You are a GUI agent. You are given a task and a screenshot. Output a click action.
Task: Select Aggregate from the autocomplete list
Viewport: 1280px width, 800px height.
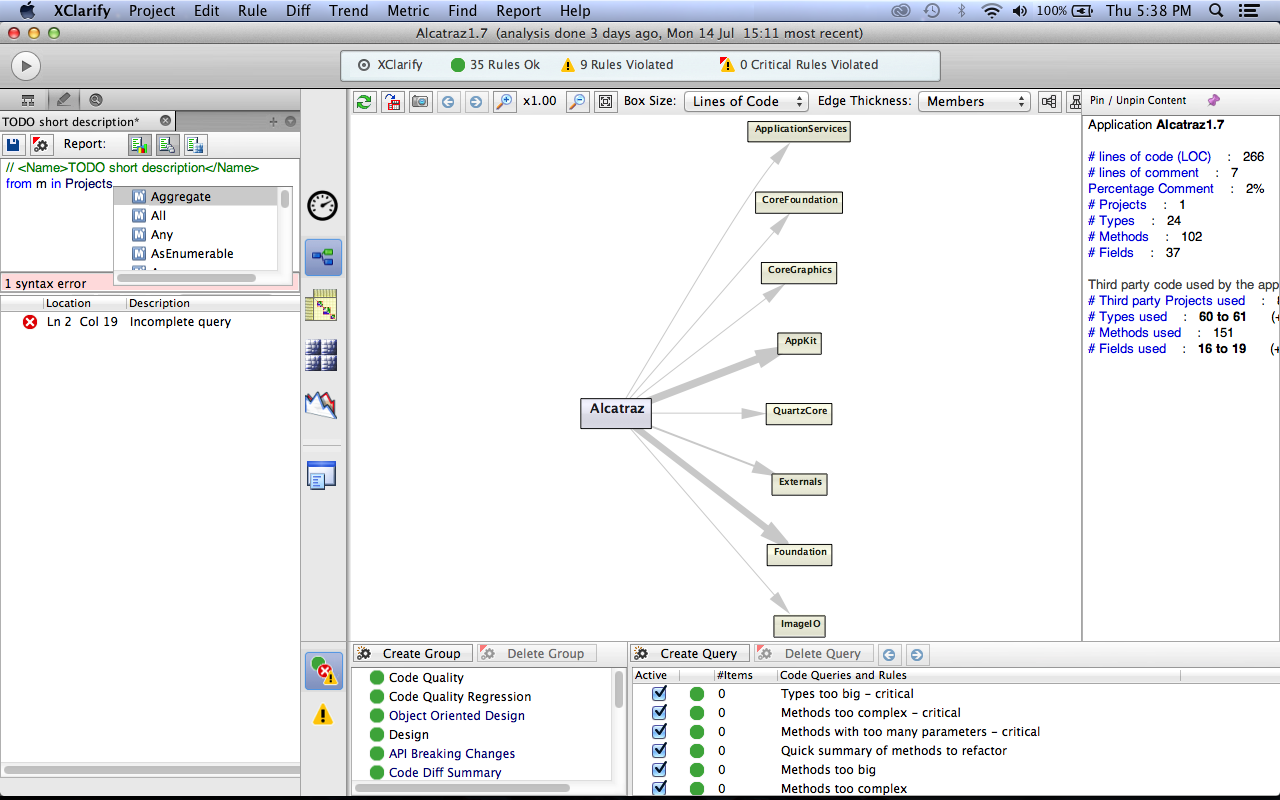click(196, 197)
